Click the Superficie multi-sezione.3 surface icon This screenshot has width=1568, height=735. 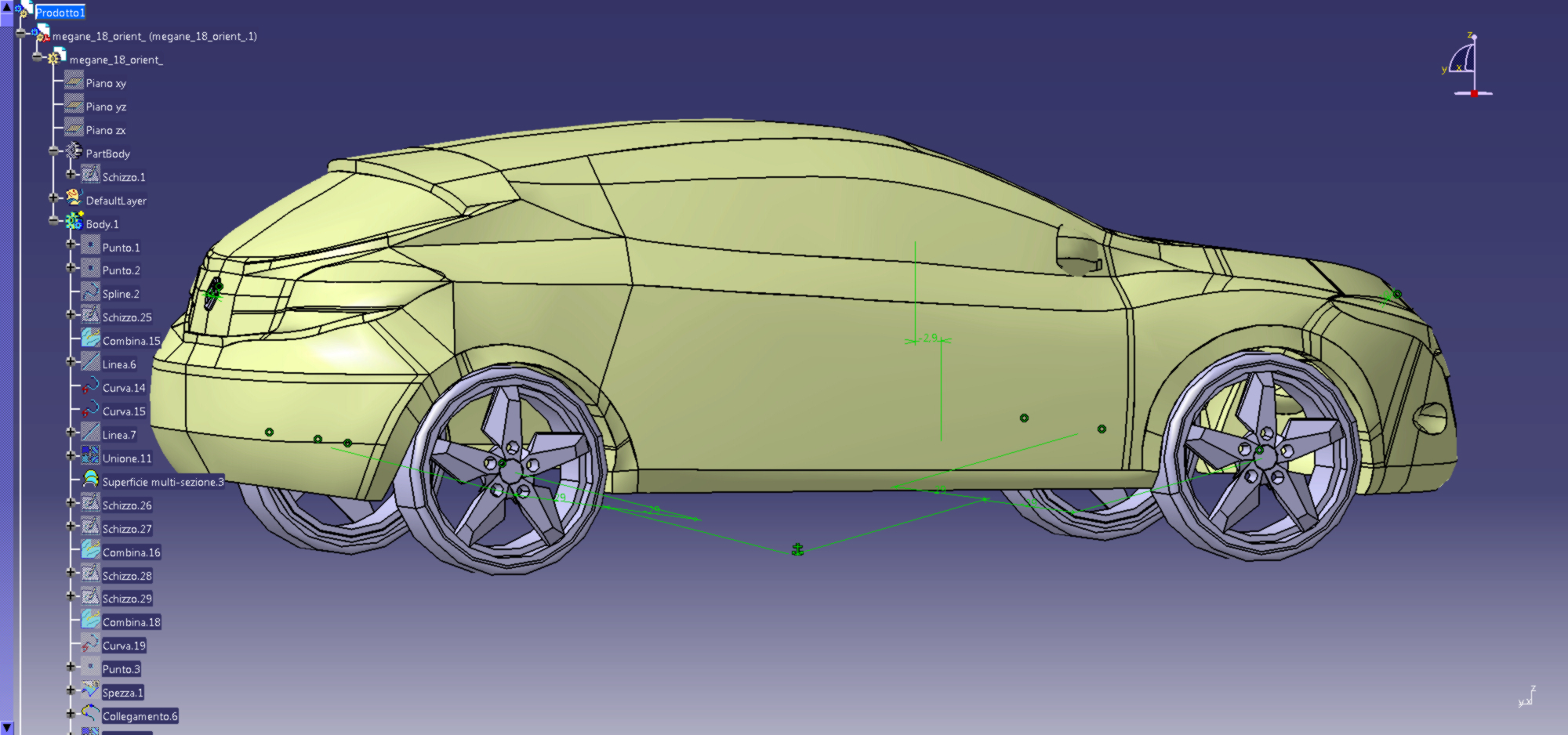tap(91, 480)
